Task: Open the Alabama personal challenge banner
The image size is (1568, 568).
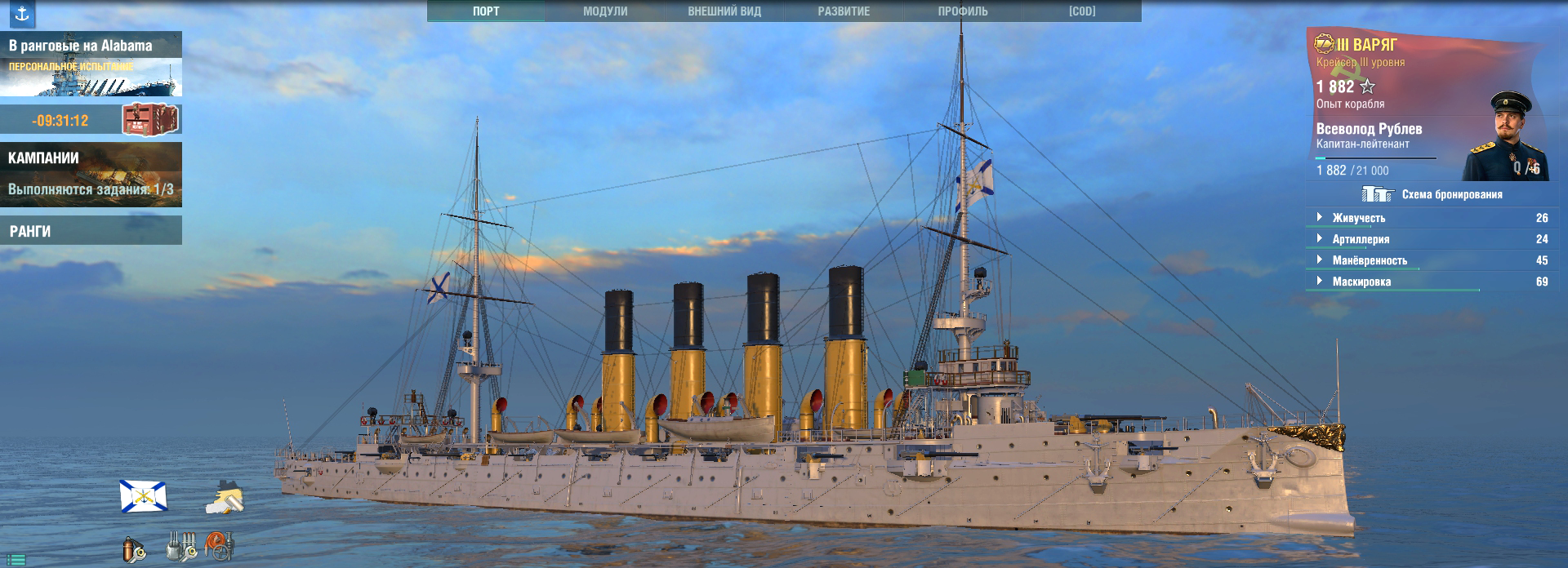Action: point(91,64)
